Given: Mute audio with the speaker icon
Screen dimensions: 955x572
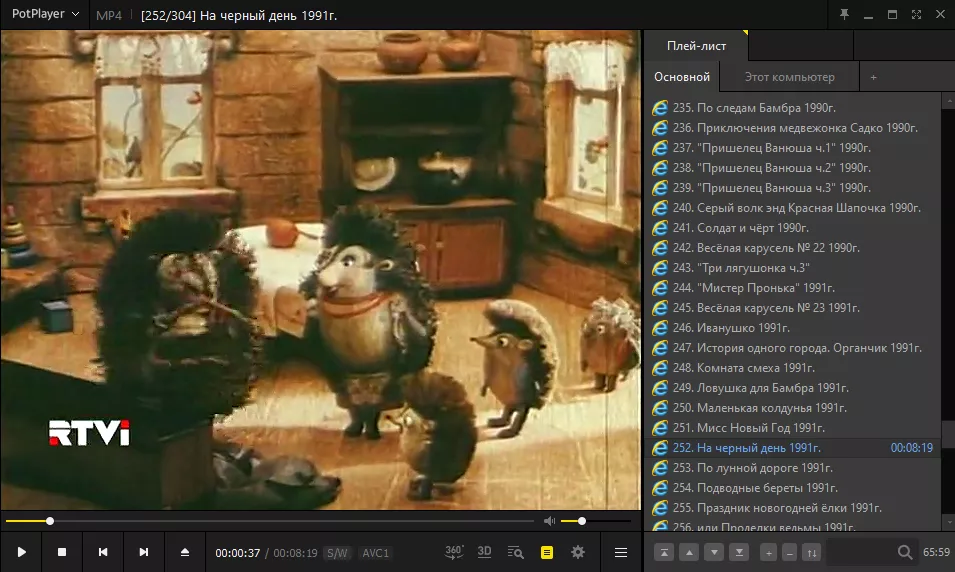Looking at the screenshot, I should click(549, 521).
